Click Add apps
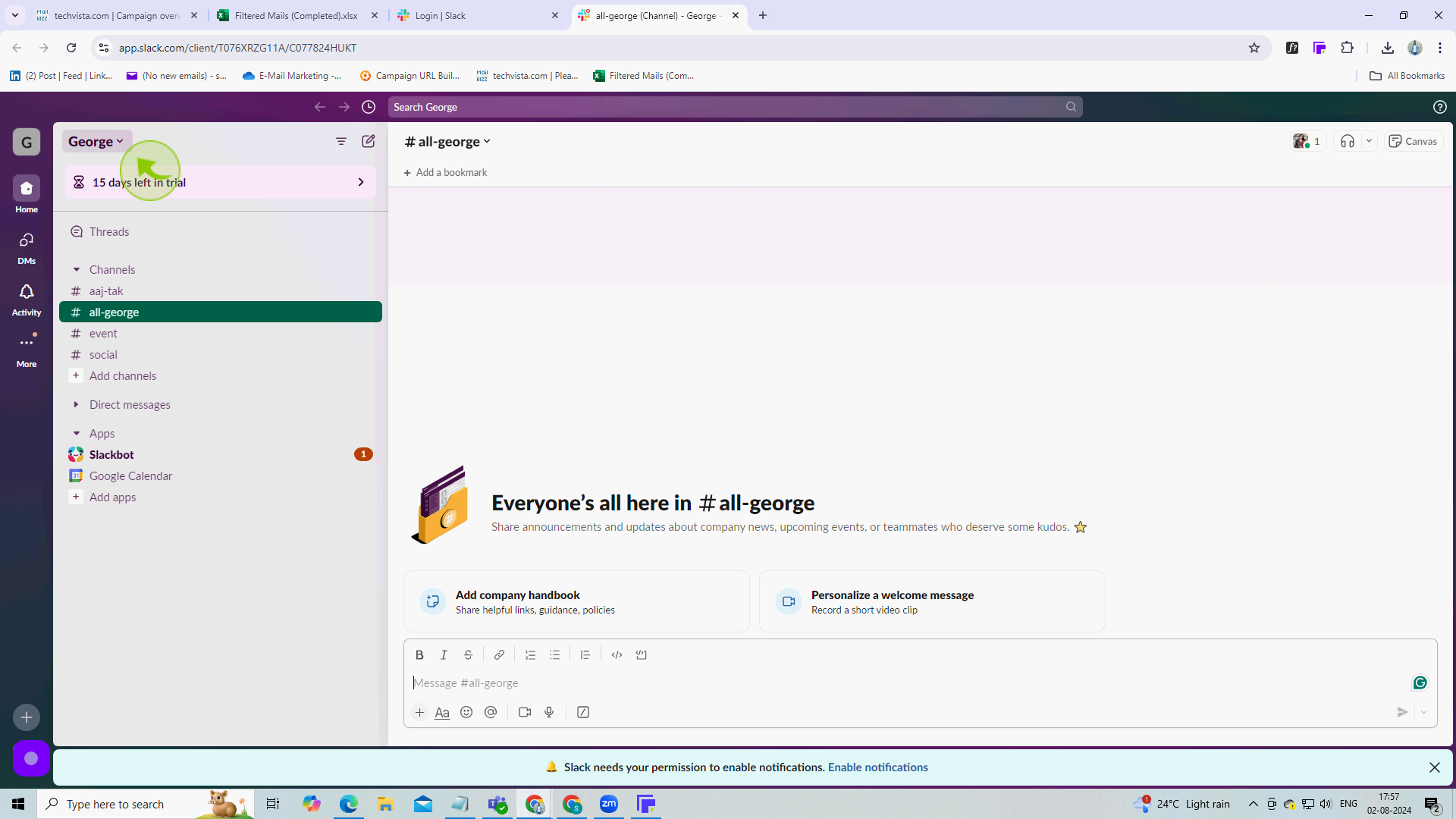Image resolution: width=1456 pixels, height=819 pixels. pyautogui.click(x=220, y=497)
